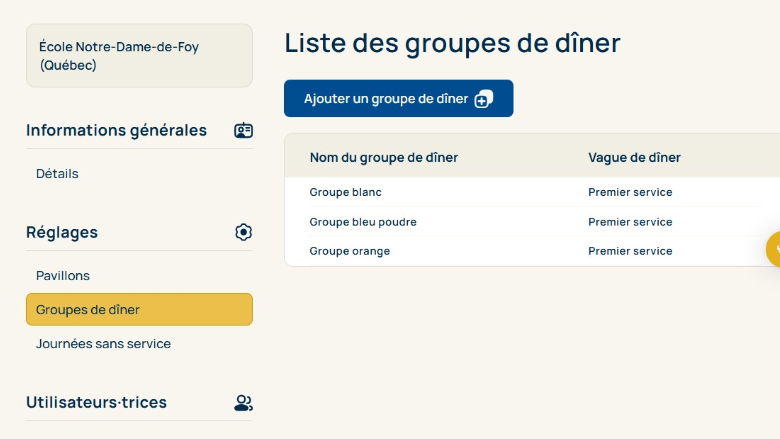The image size is (780, 439).
Task: Open the Groupe orange row
Action: click(x=350, y=251)
